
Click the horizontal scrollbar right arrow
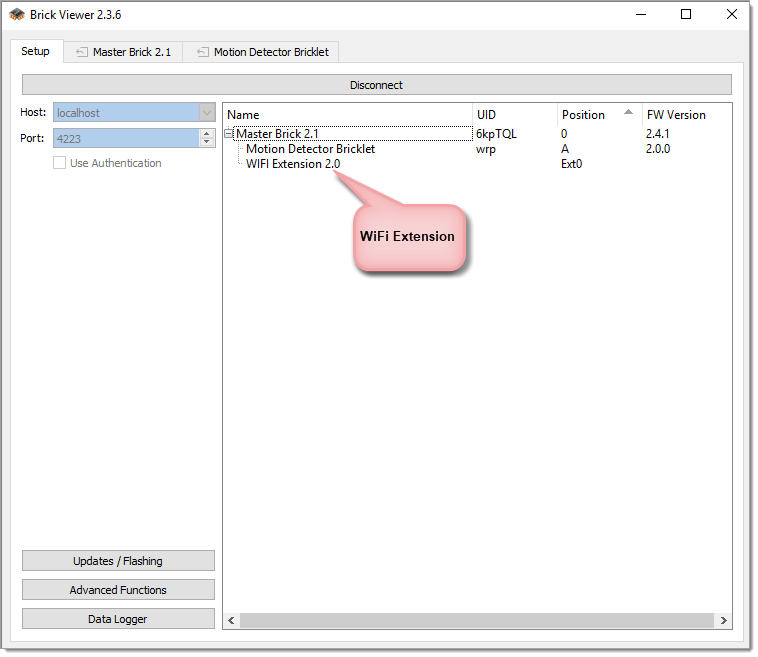(x=724, y=621)
